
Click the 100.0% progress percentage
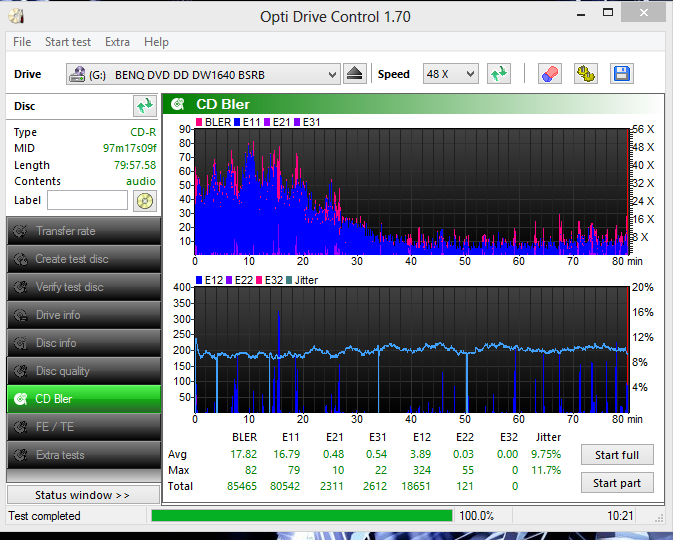click(x=476, y=516)
